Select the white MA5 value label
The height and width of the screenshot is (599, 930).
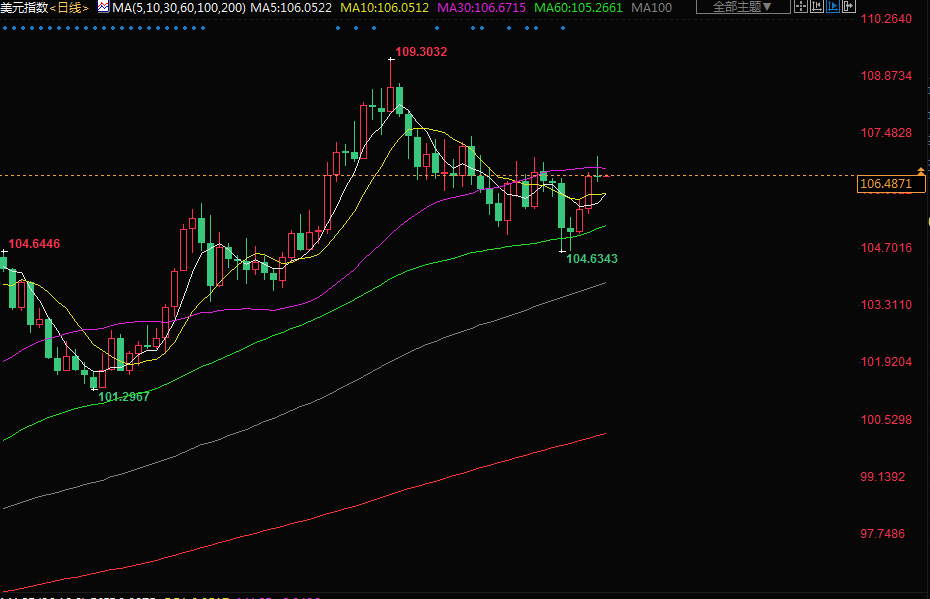pos(291,7)
